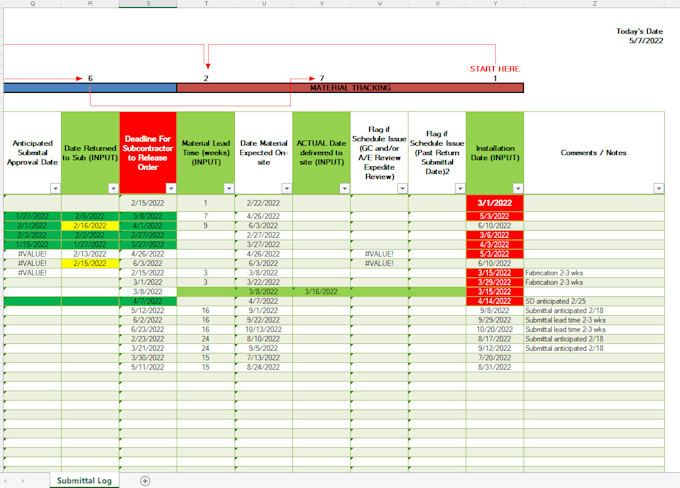The width and height of the screenshot is (680, 488).
Task: Select expected on-site date 2/22/2022
Action: (x=264, y=203)
